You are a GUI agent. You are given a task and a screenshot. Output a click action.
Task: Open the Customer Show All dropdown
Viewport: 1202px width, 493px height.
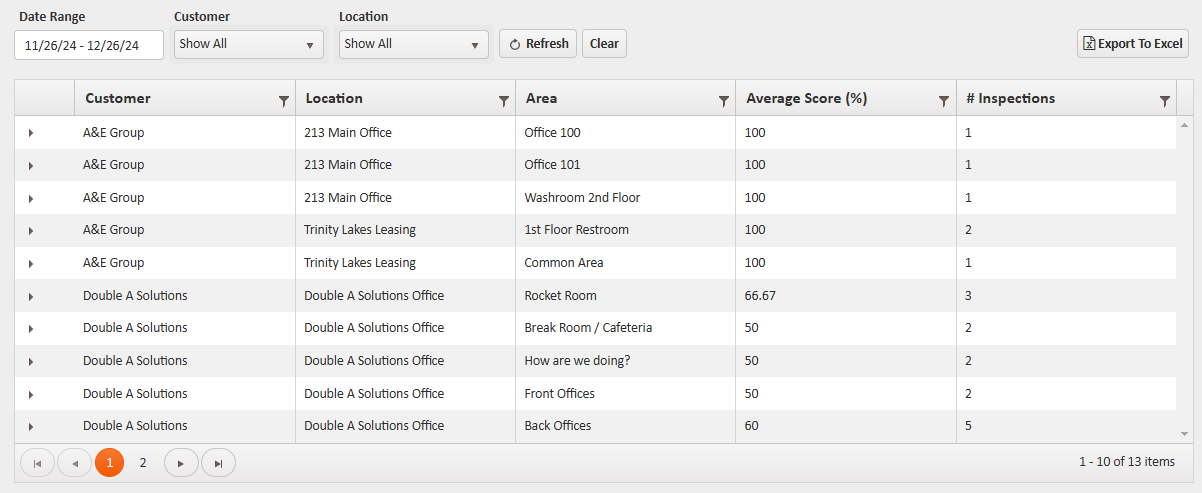click(x=248, y=44)
